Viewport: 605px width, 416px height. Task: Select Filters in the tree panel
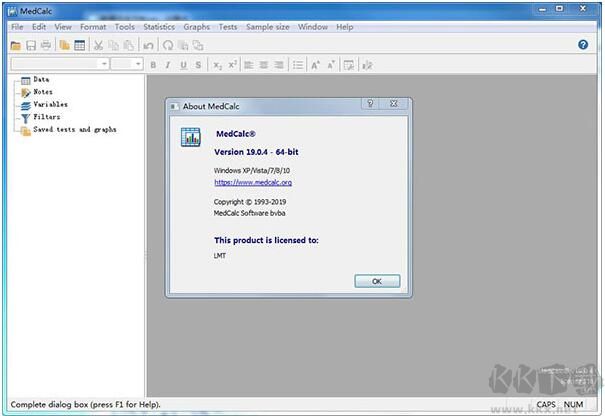(x=46, y=117)
